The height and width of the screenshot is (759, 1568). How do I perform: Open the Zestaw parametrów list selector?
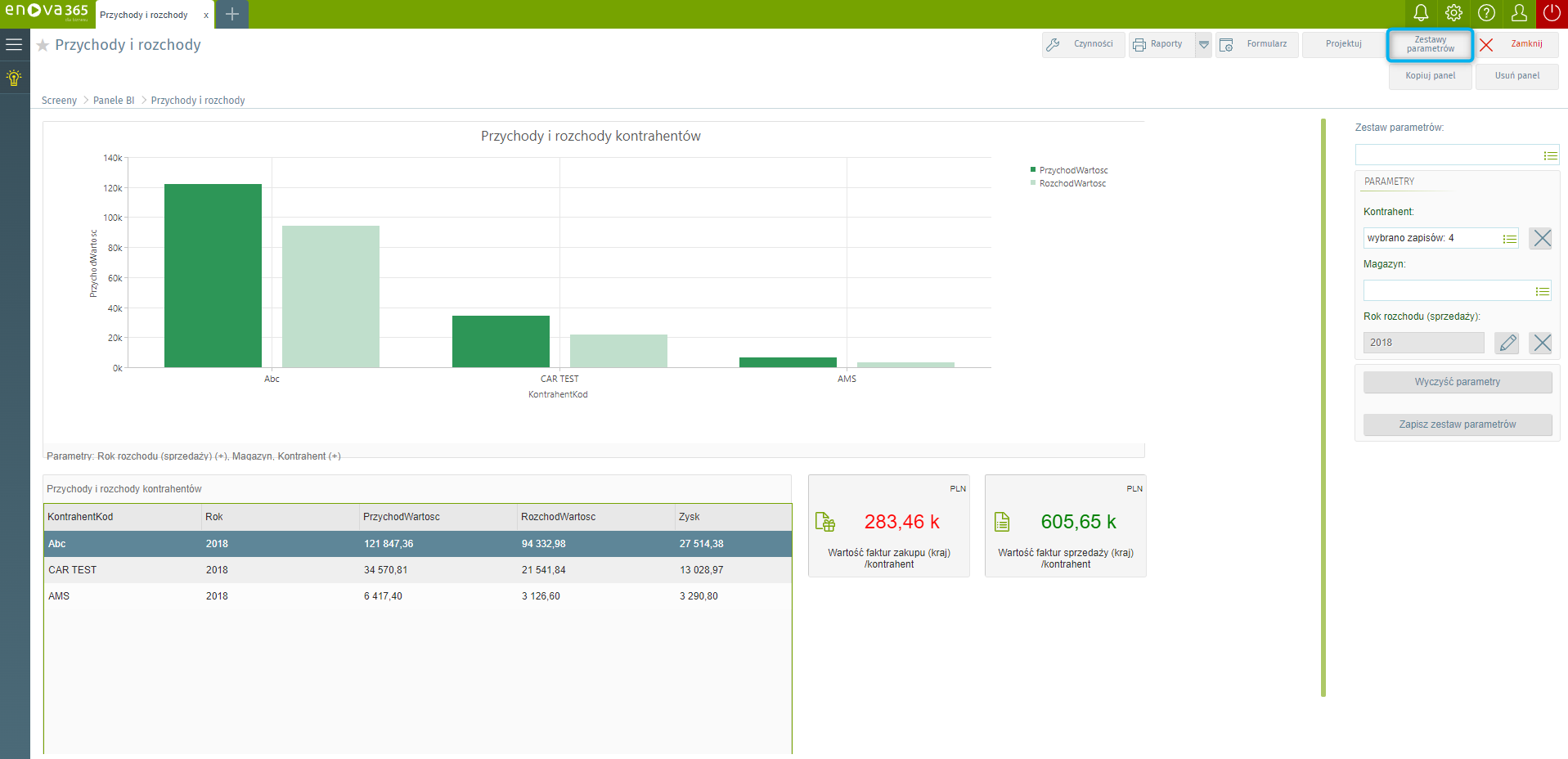point(1550,155)
